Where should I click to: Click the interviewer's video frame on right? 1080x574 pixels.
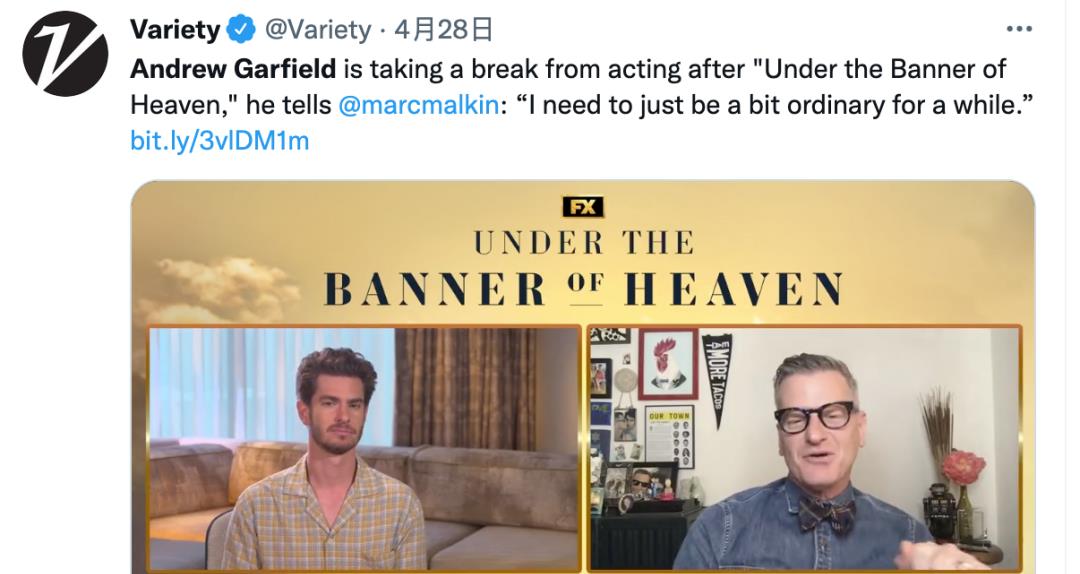click(x=804, y=448)
